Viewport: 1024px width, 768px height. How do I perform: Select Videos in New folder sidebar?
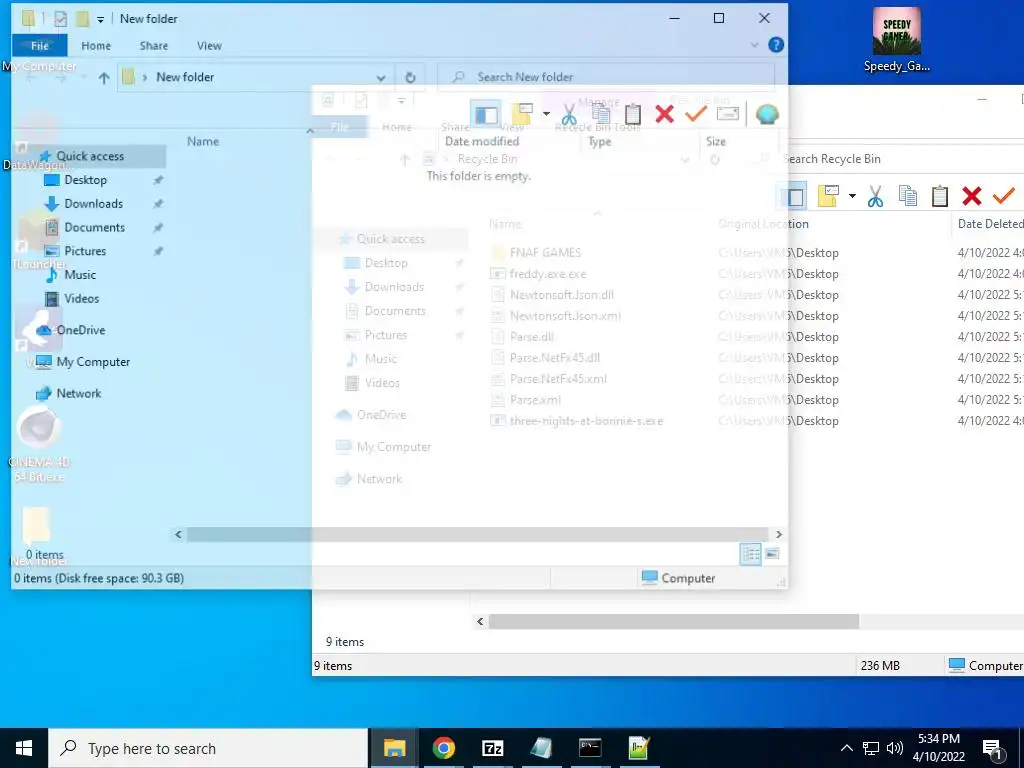81,298
